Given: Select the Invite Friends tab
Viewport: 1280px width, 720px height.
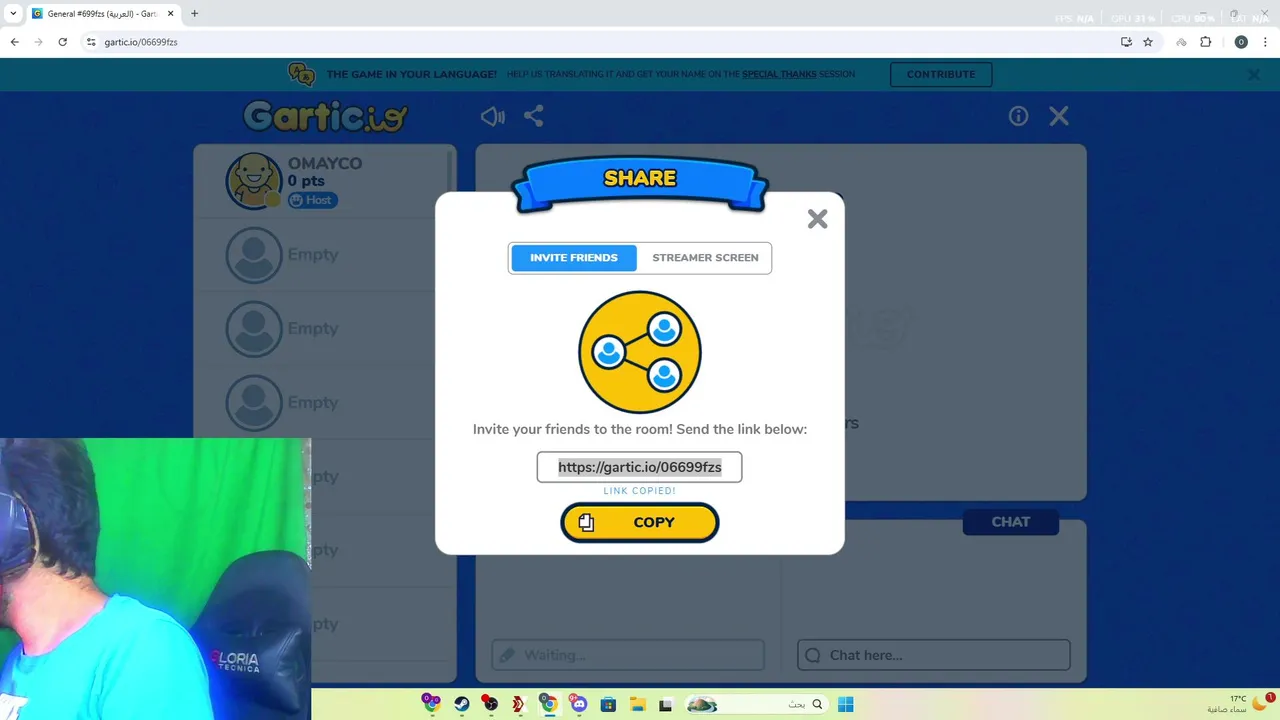Looking at the screenshot, I should pos(574,258).
